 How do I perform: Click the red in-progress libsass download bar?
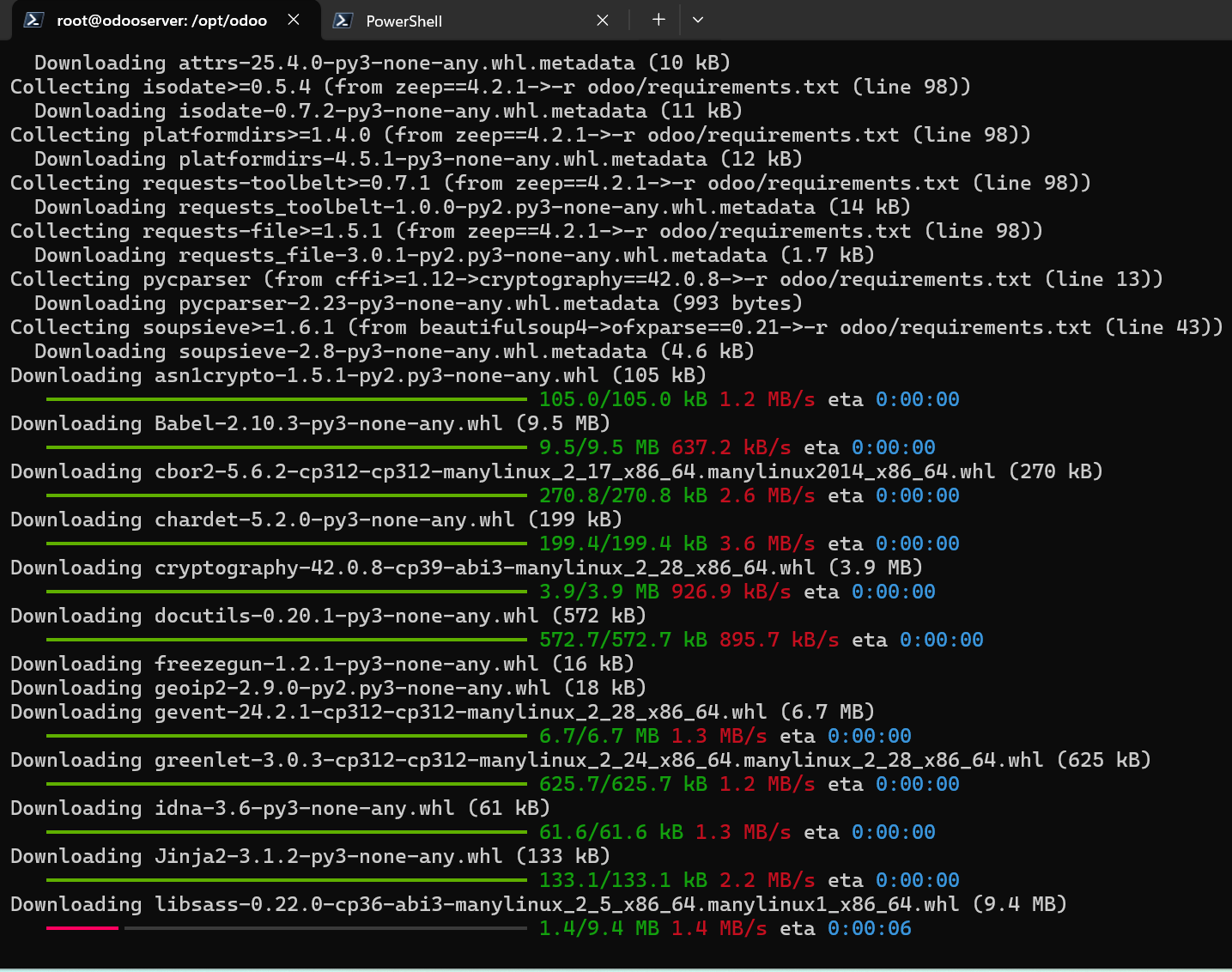(x=82, y=928)
